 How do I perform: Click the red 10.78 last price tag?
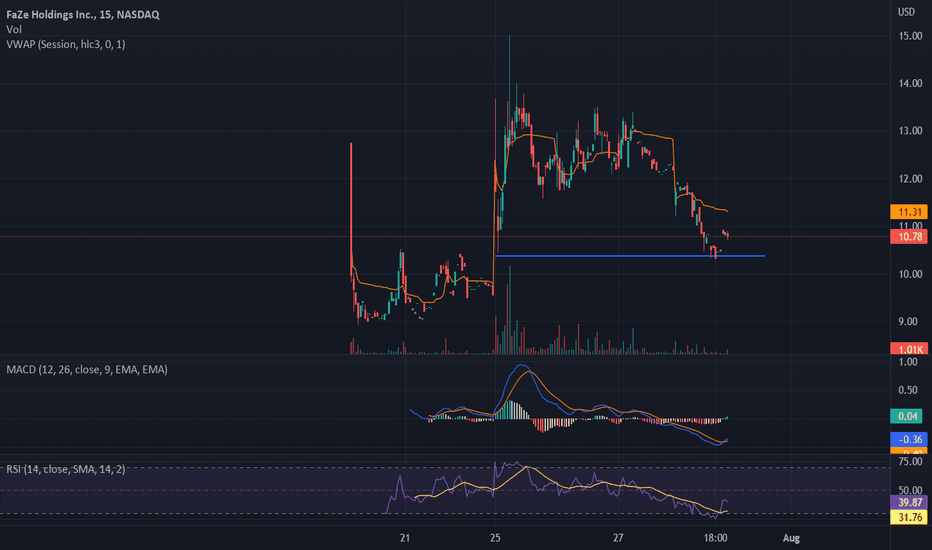909,237
